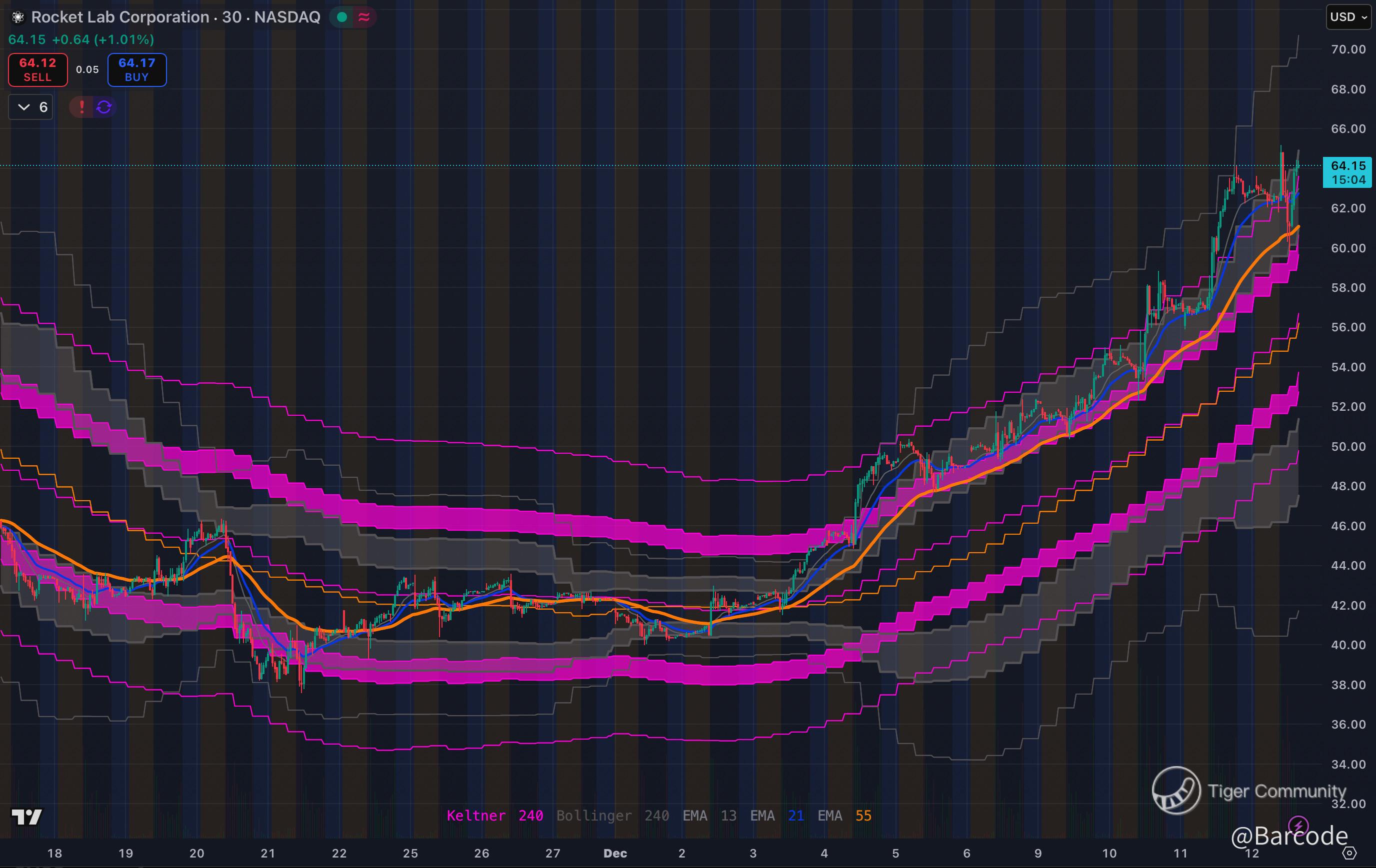Click the Tiger Community logo watermark
1376x868 pixels.
(1176, 791)
